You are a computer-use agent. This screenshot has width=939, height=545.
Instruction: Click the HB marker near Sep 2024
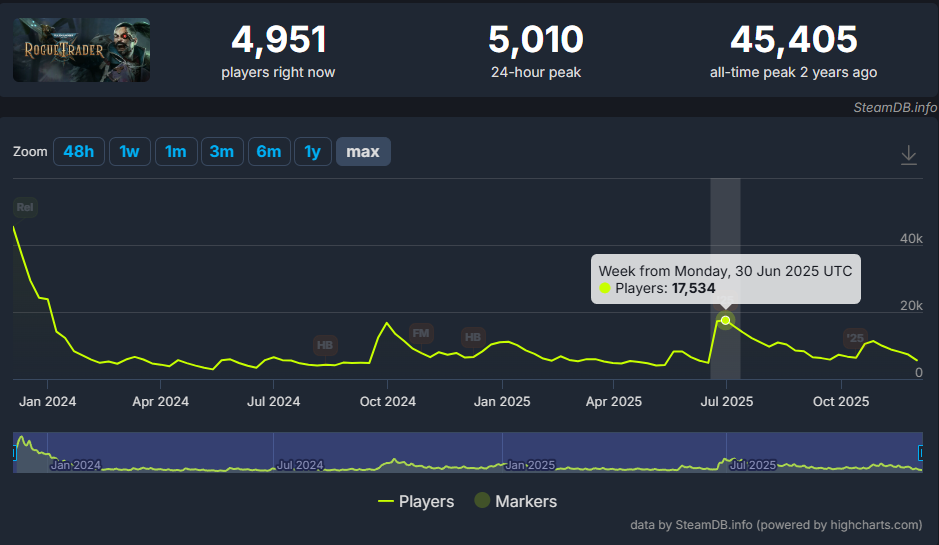[x=325, y=345]
